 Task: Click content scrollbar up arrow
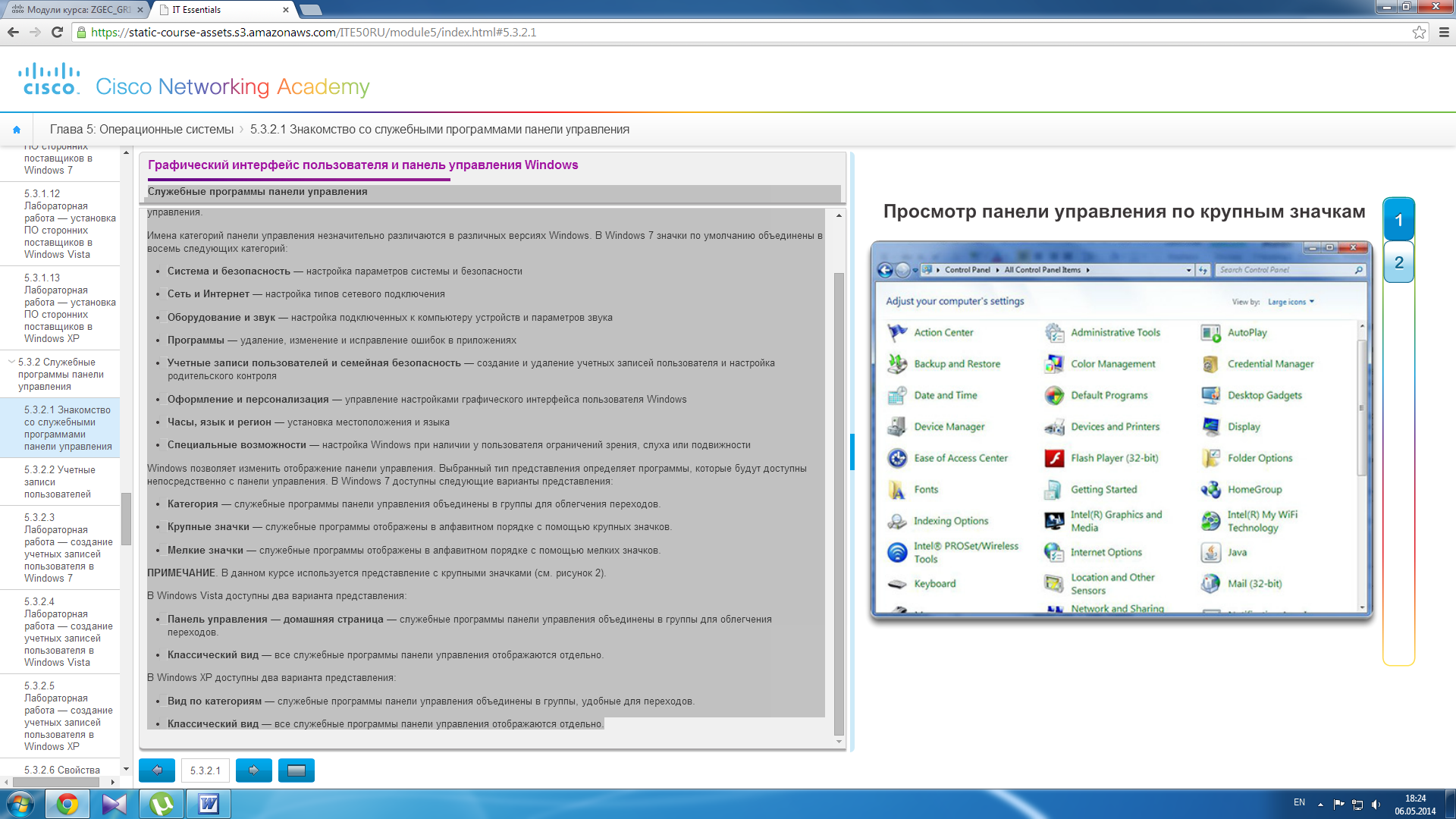click(x=839, y=215)
